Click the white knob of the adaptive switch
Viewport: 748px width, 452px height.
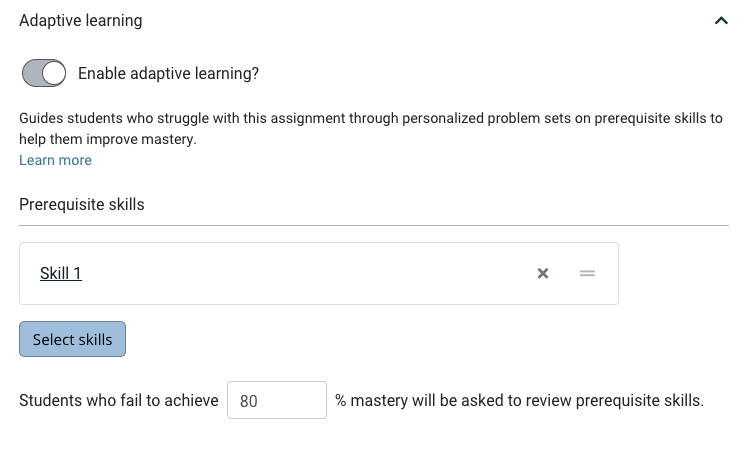pyautogui.click(x=53, y=73)
